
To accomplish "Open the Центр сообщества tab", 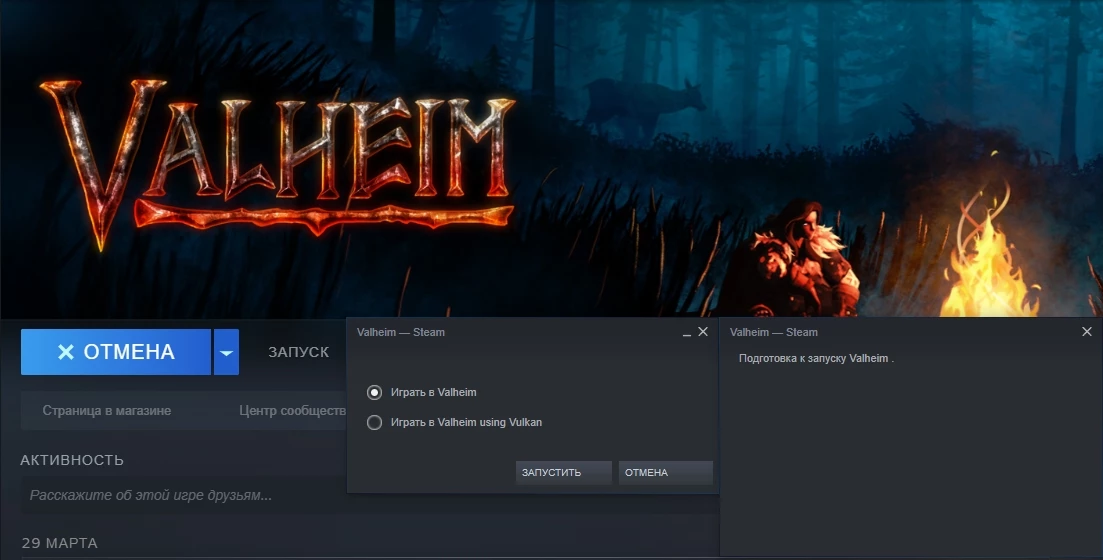I will pos(293,411).
